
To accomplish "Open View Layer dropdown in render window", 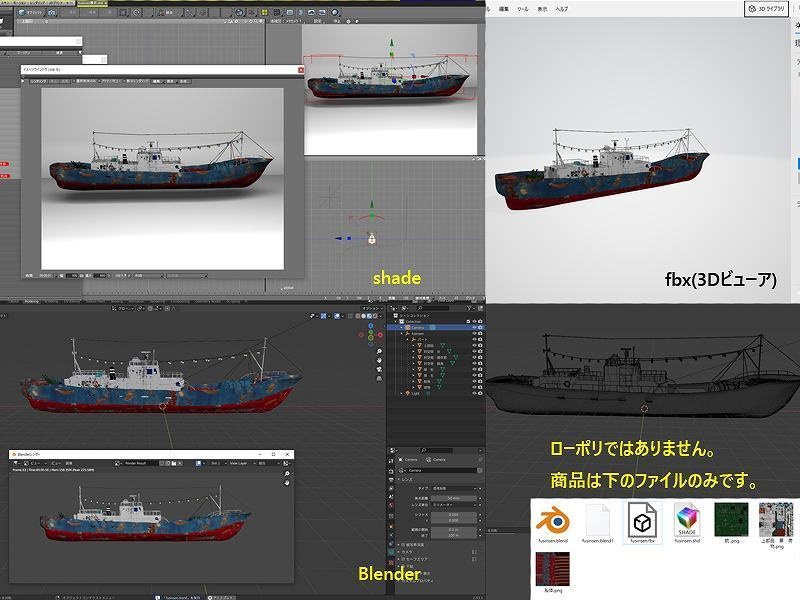I will pos(241,463).
